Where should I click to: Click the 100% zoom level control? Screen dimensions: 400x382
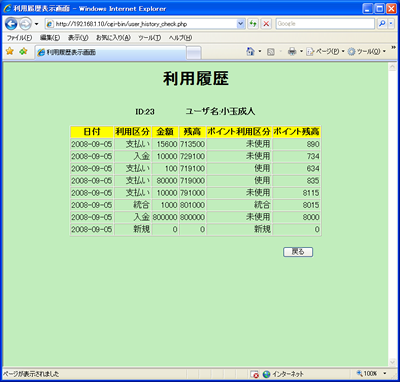point(367,374)
